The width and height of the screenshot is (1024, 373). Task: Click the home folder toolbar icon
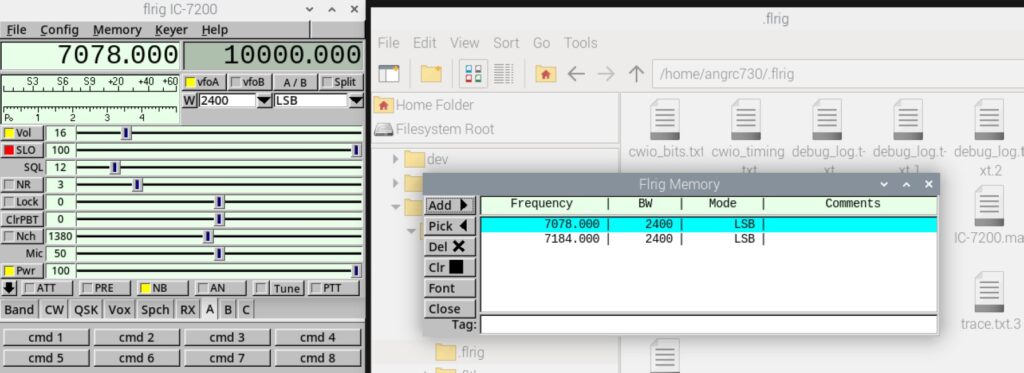pos(545,74)
